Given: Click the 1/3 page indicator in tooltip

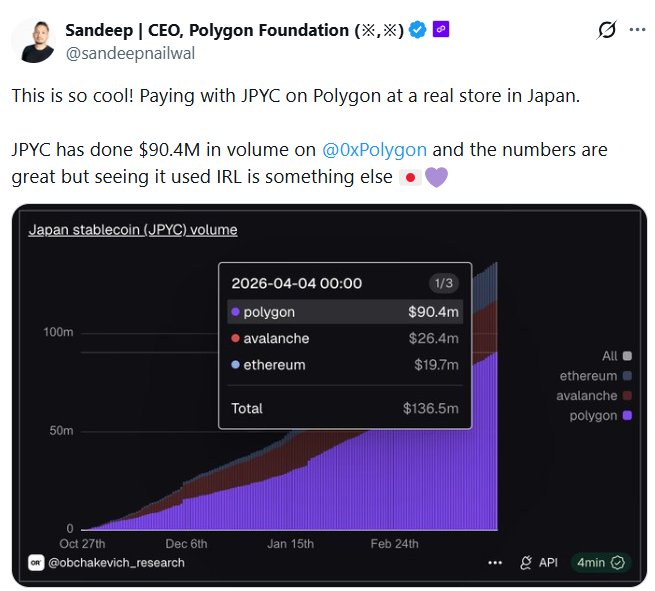Looking at the screenshot, I should click(442, 283).
